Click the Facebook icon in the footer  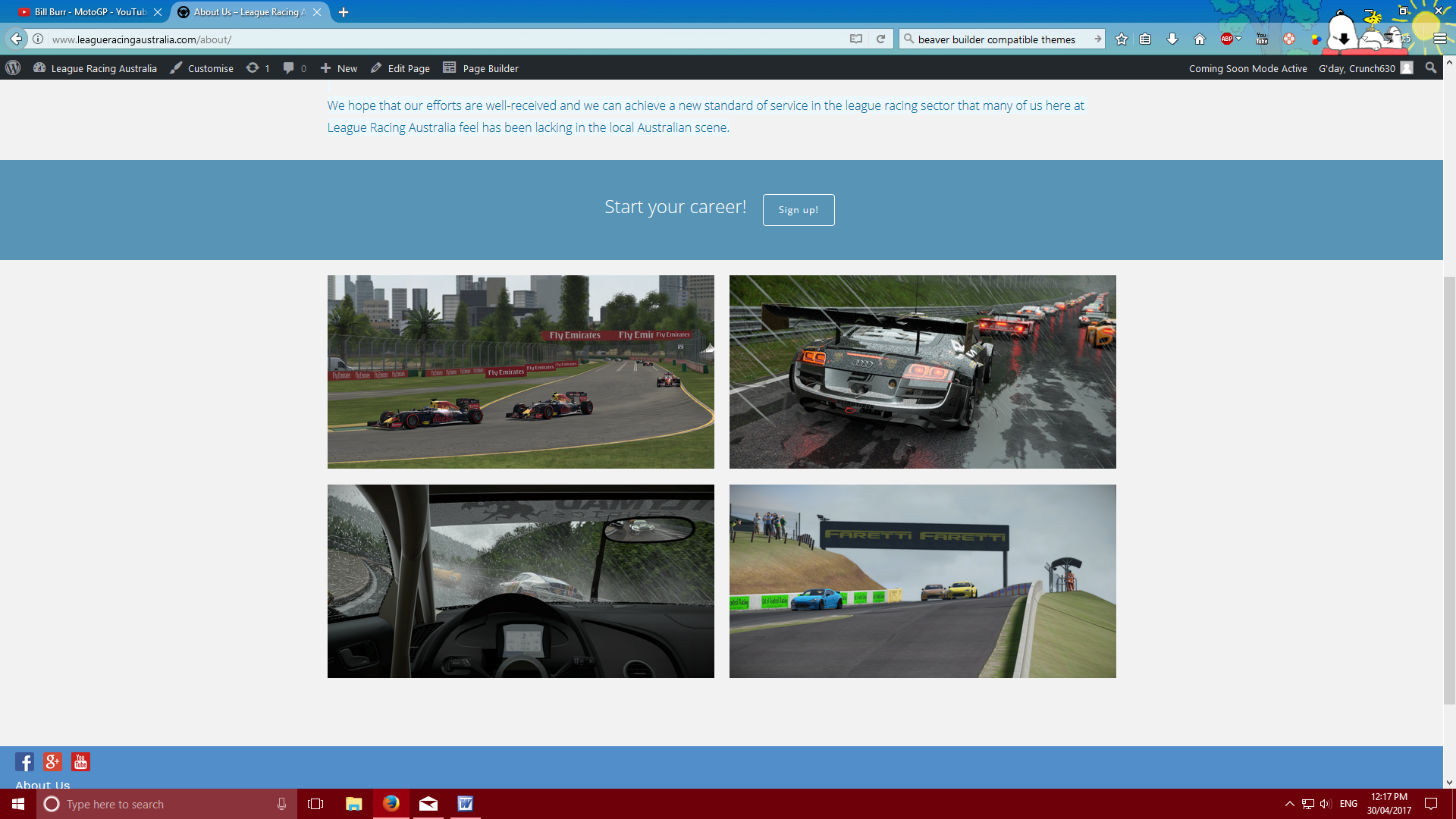(x=24, y=761)
